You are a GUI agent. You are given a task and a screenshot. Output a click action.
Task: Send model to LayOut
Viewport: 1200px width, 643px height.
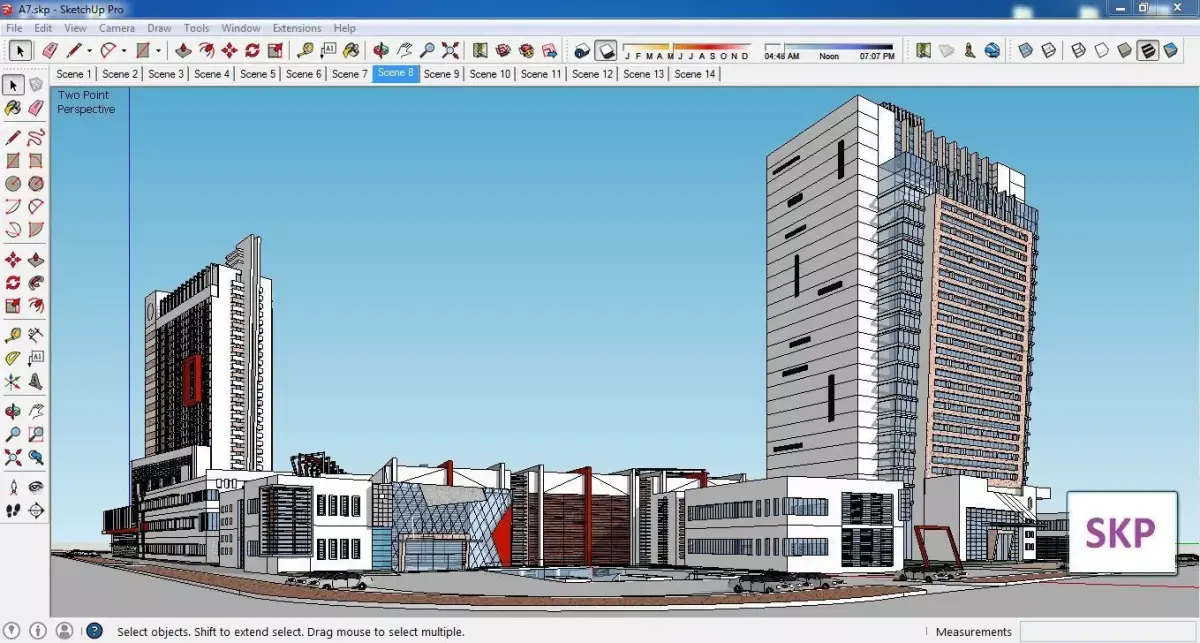pyautogui.click(x=549, y=50)
